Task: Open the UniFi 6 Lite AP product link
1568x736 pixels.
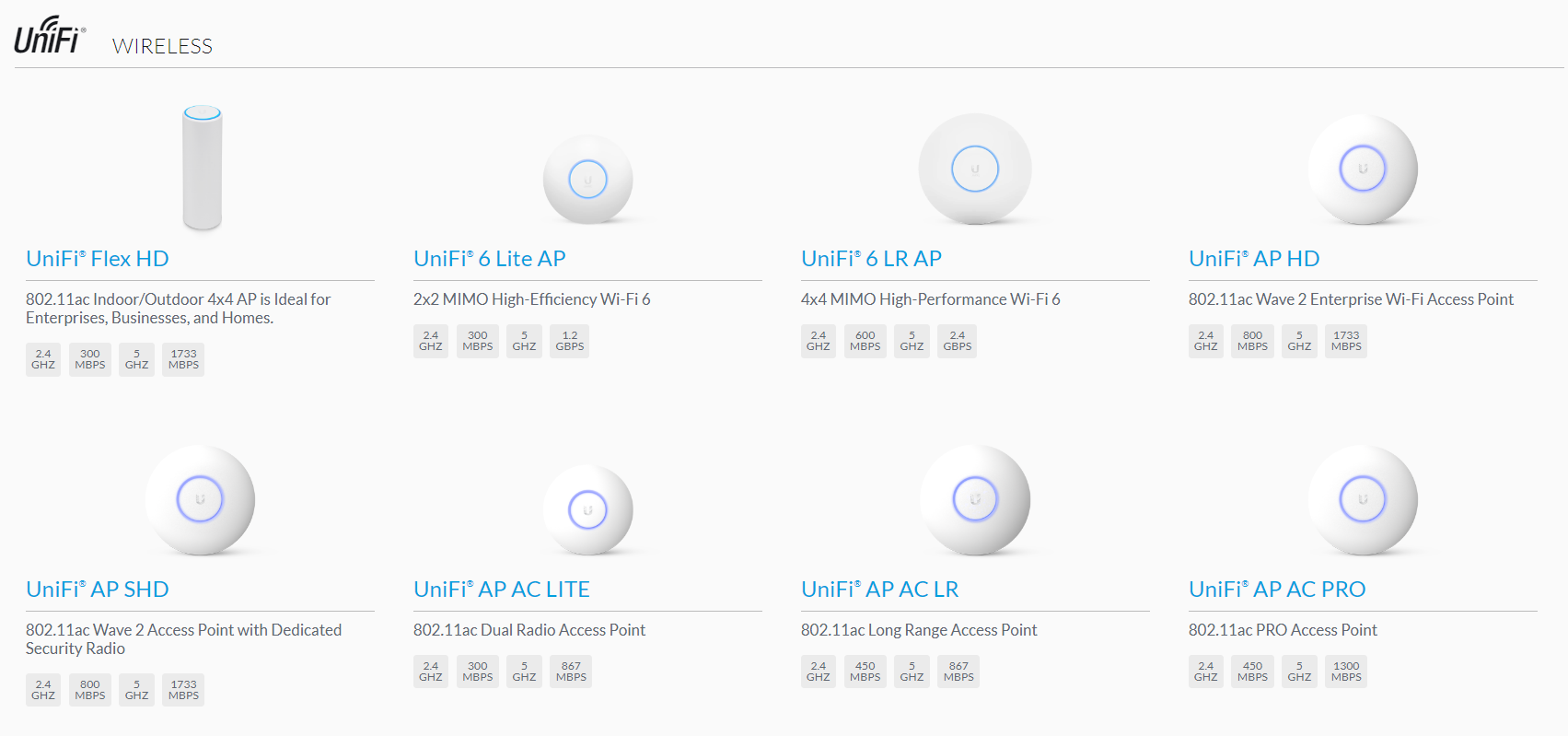Action: tap(491, 259)
